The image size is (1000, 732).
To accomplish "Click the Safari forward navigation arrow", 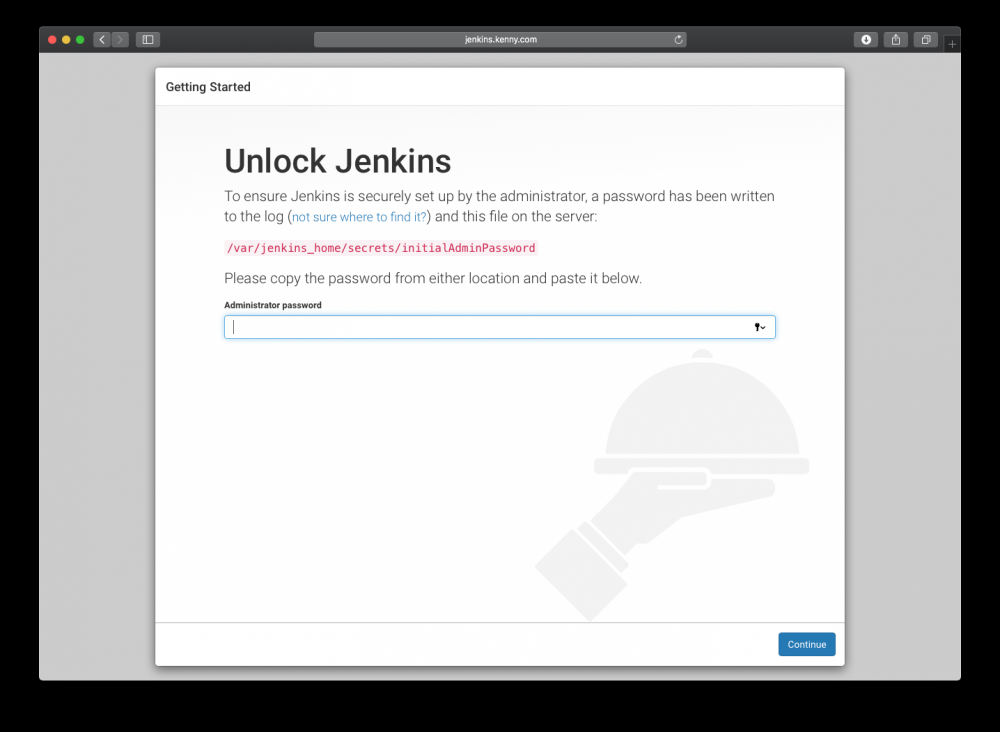I will [x=120, y=40].
